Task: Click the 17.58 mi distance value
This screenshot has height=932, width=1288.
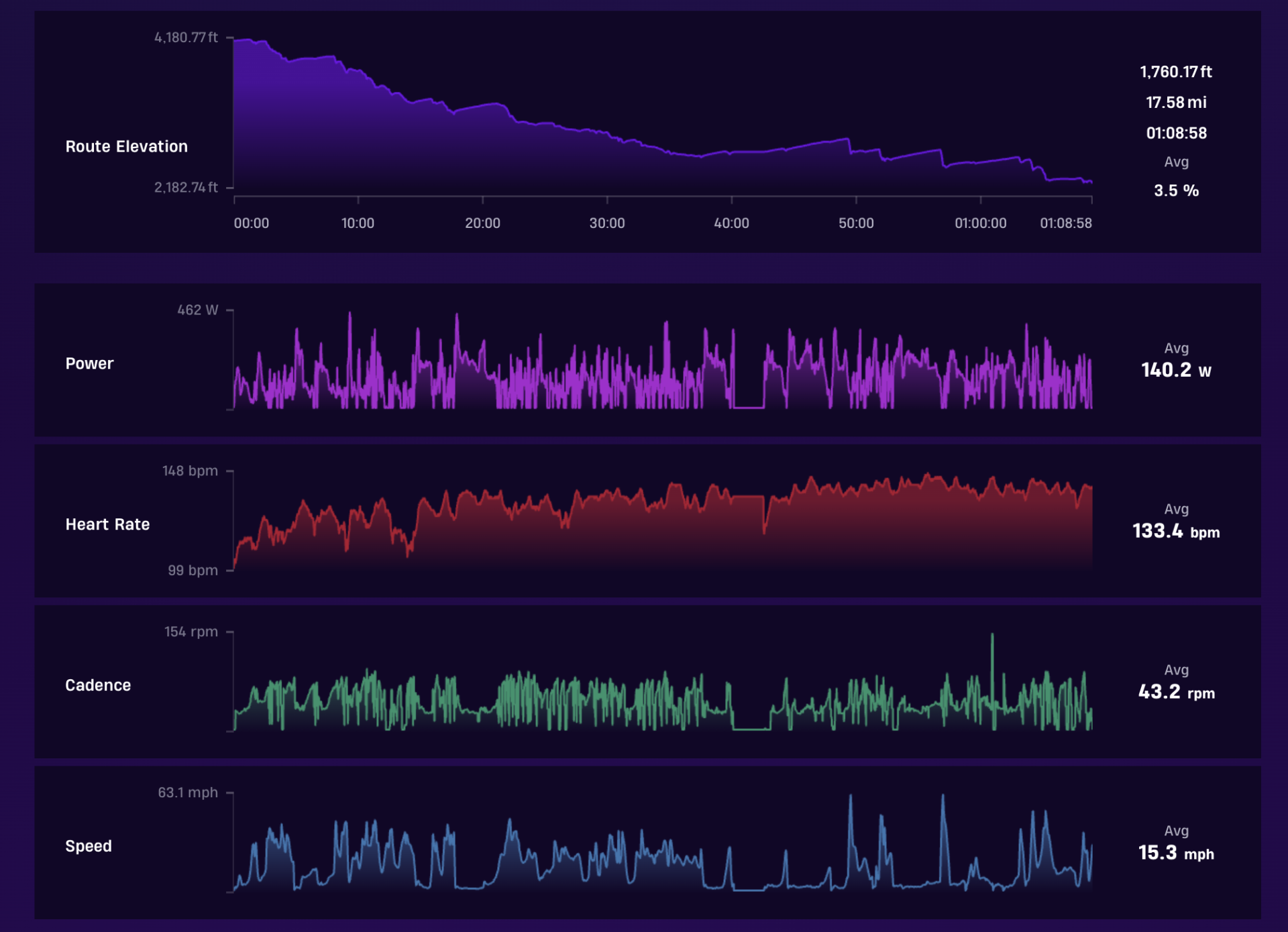Action: coord(1176,103)
